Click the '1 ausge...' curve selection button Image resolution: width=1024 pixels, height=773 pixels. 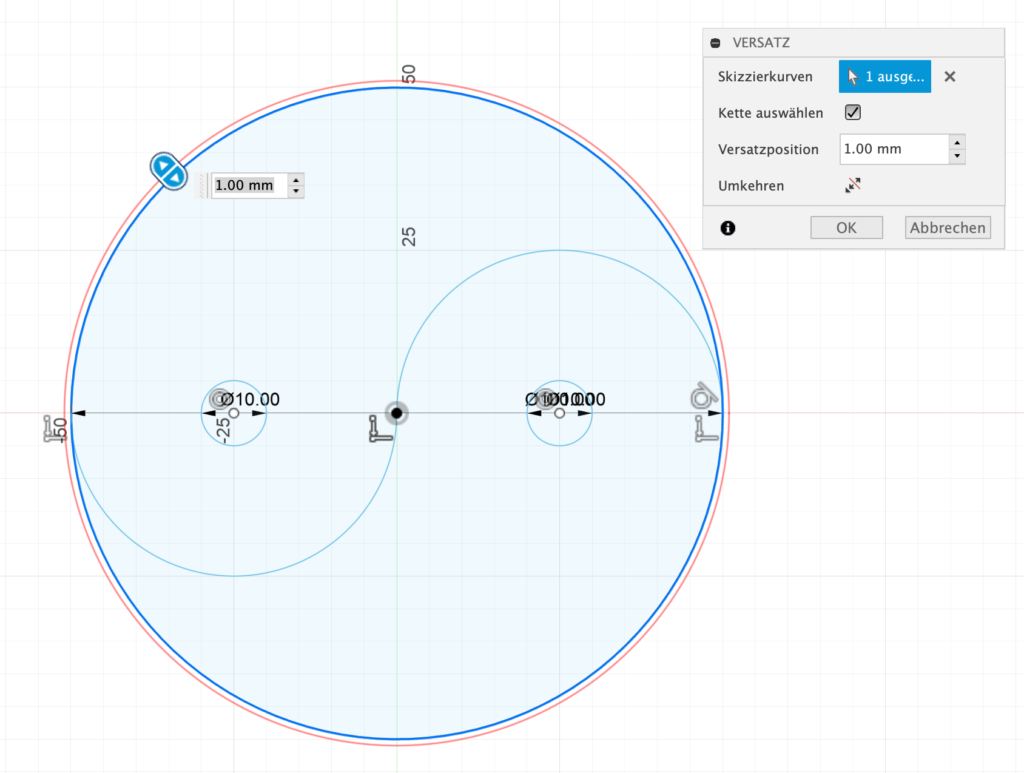tap(884, 77)
